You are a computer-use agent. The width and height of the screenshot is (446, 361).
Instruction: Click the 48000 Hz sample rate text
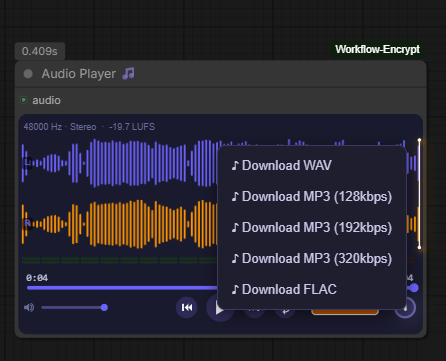point(43,127)
